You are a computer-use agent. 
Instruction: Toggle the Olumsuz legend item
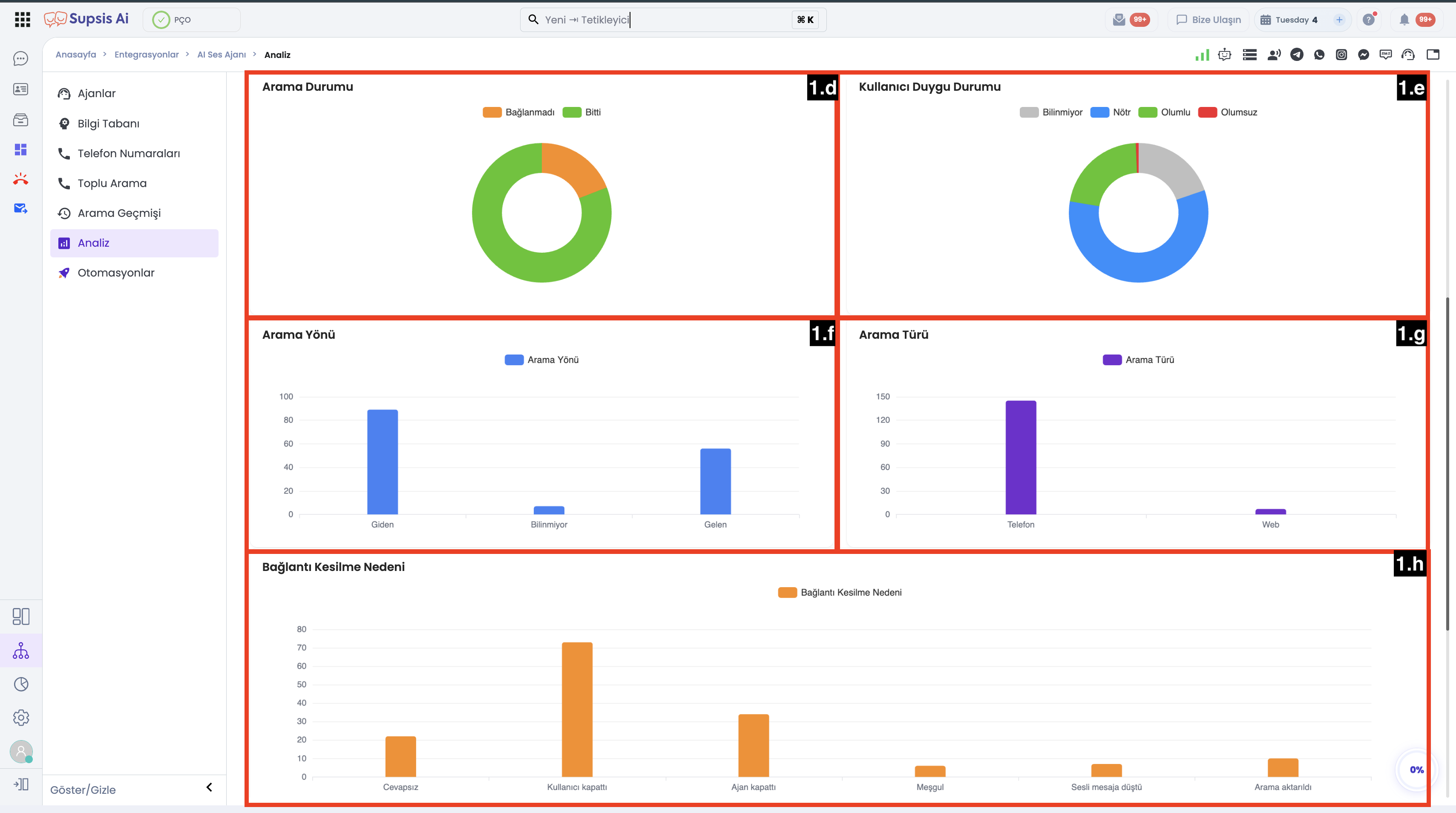coord(1228,112)
